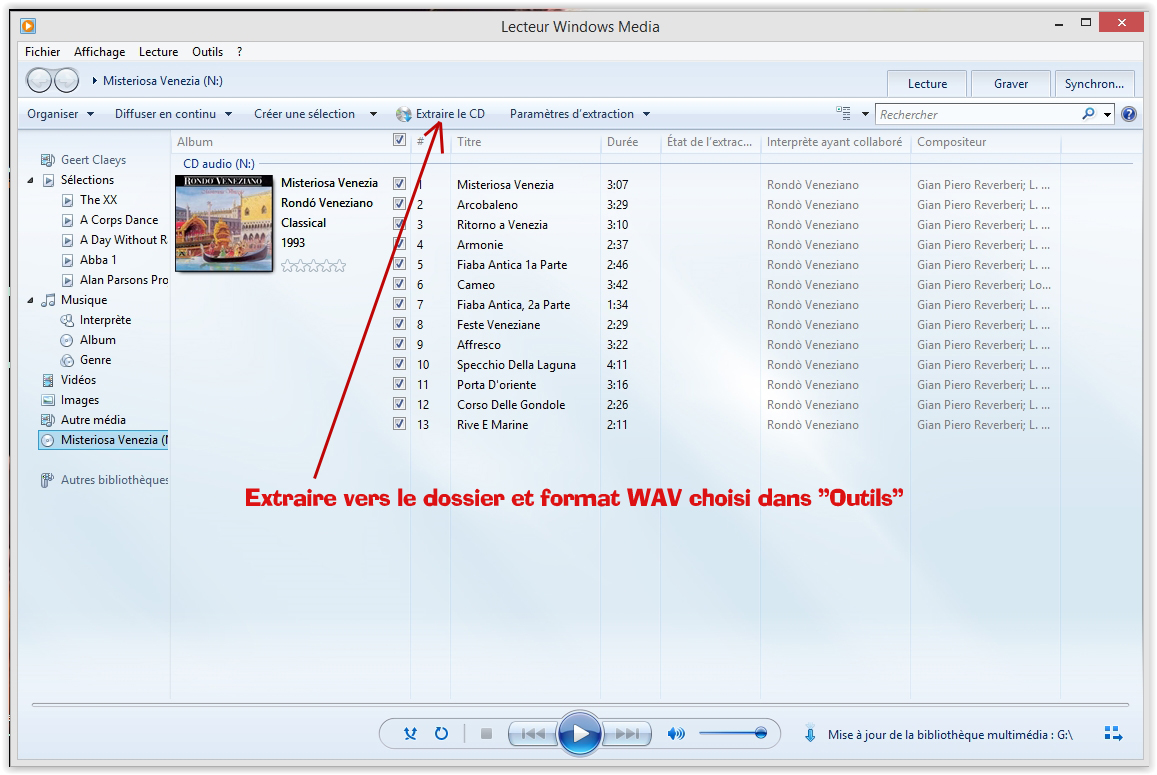Uncheck the Arcobaleno track checkbox
This screenshot has height=775, width=1157.
pyautogui.click(x=399, y=203)
